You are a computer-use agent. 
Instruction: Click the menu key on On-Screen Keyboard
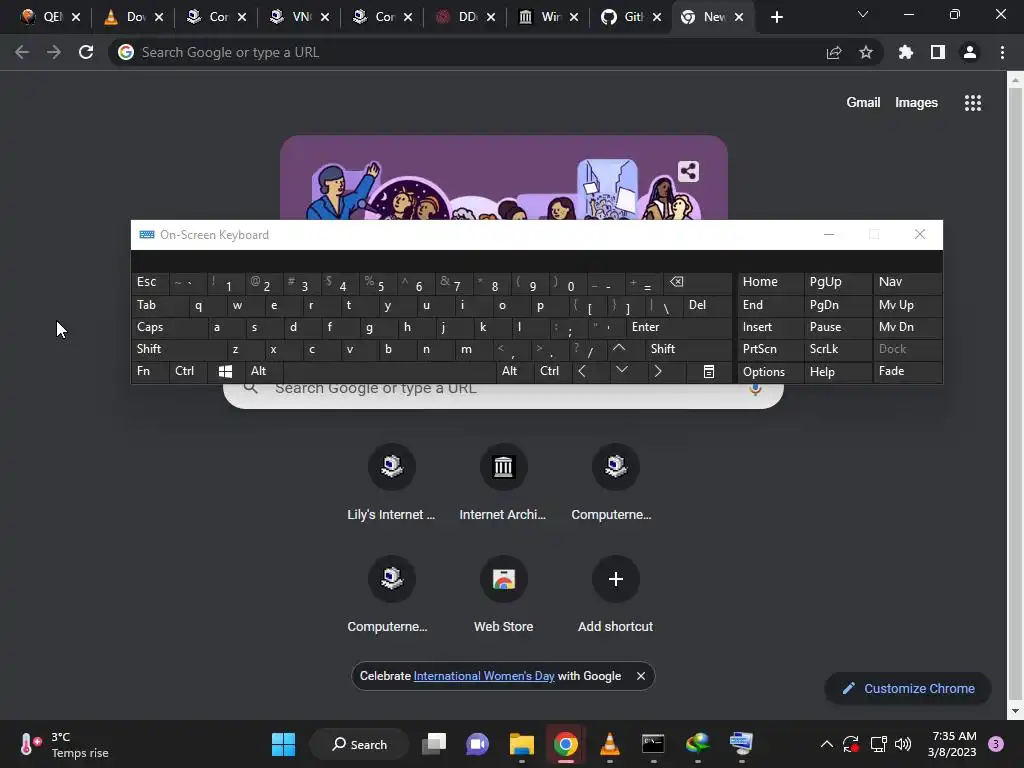(x=709, y=372)
